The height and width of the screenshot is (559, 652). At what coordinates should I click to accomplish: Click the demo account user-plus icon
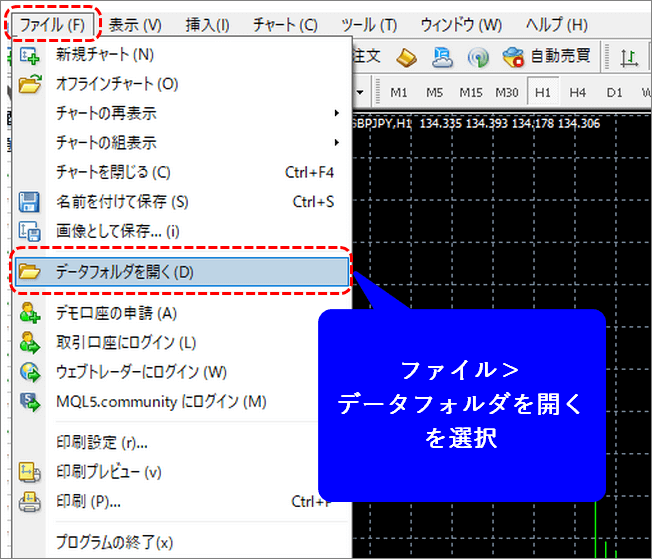tap(30, 313)
